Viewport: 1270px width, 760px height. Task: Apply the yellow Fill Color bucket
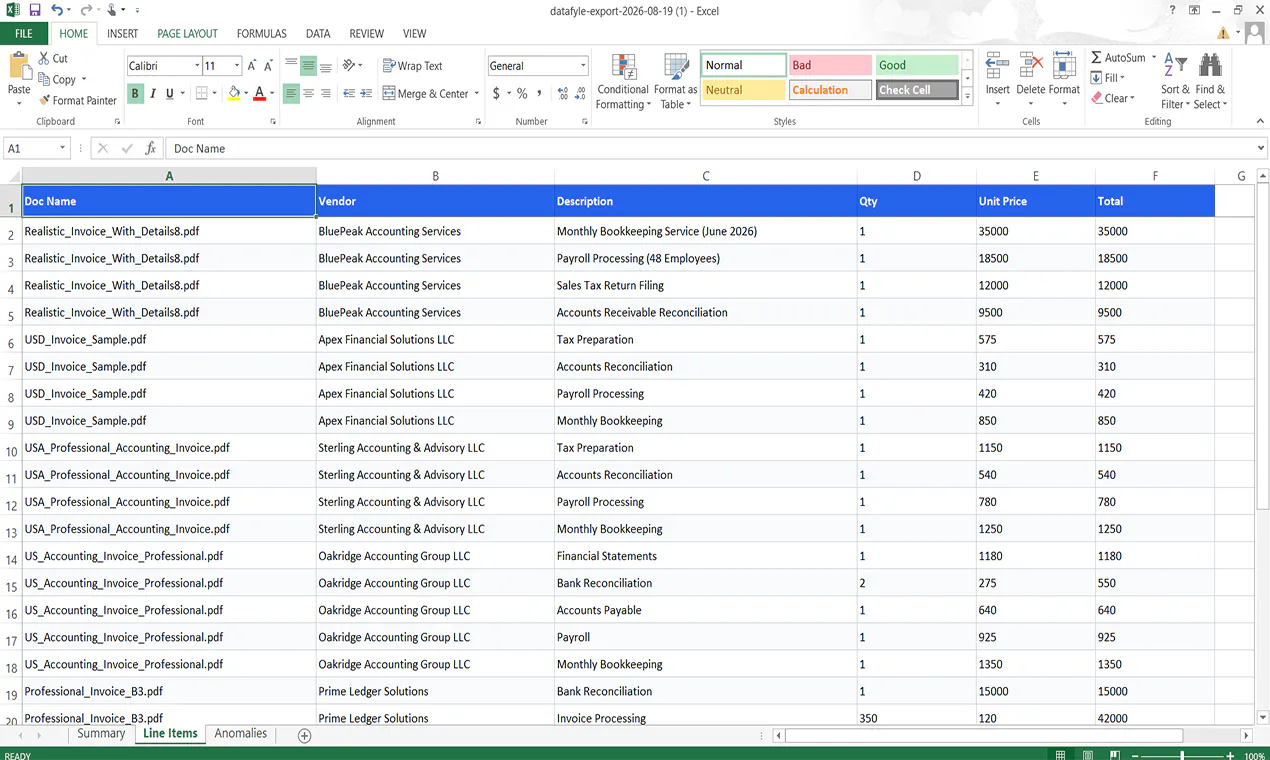pyautogui.click(x=234, y=94)
